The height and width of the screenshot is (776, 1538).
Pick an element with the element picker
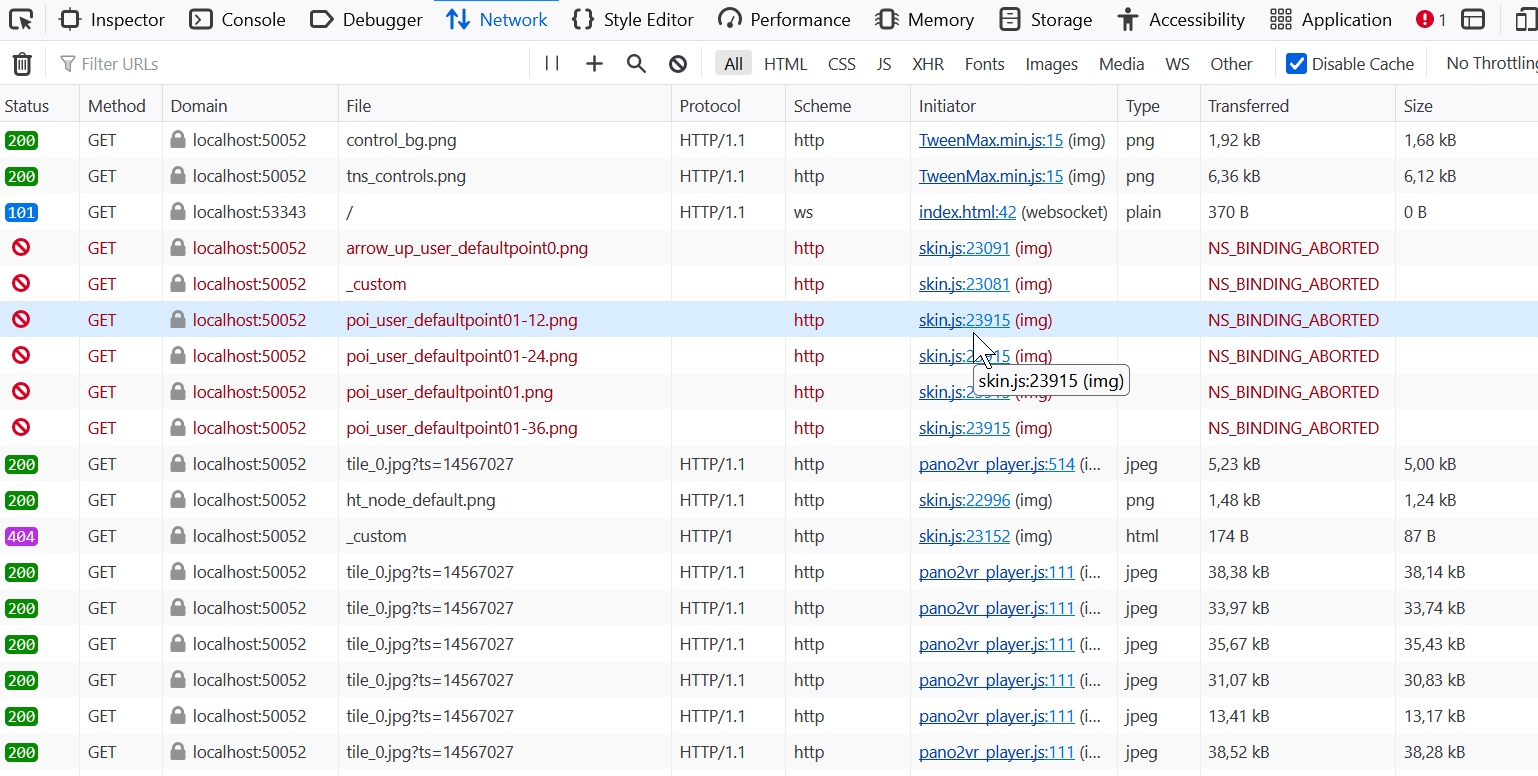pos(21,19)
